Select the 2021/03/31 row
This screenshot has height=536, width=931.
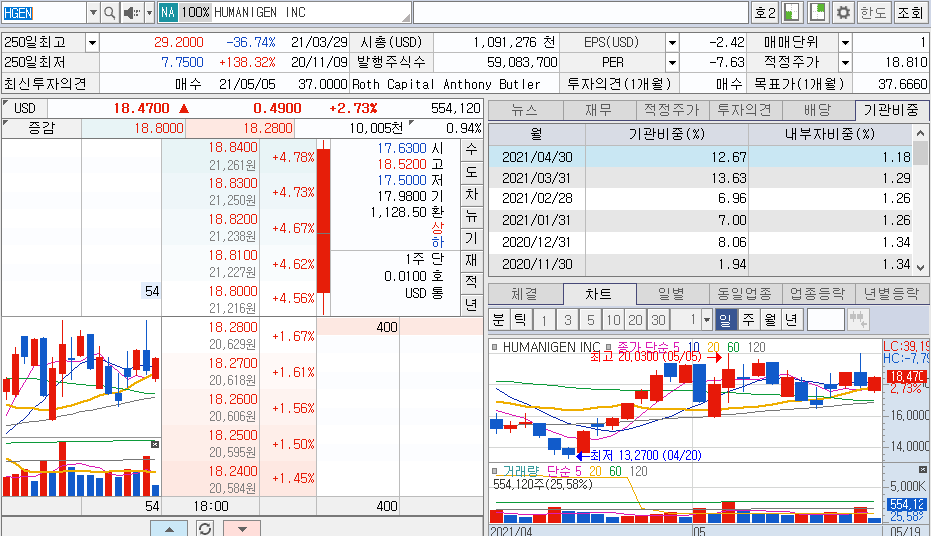point(700,178)
